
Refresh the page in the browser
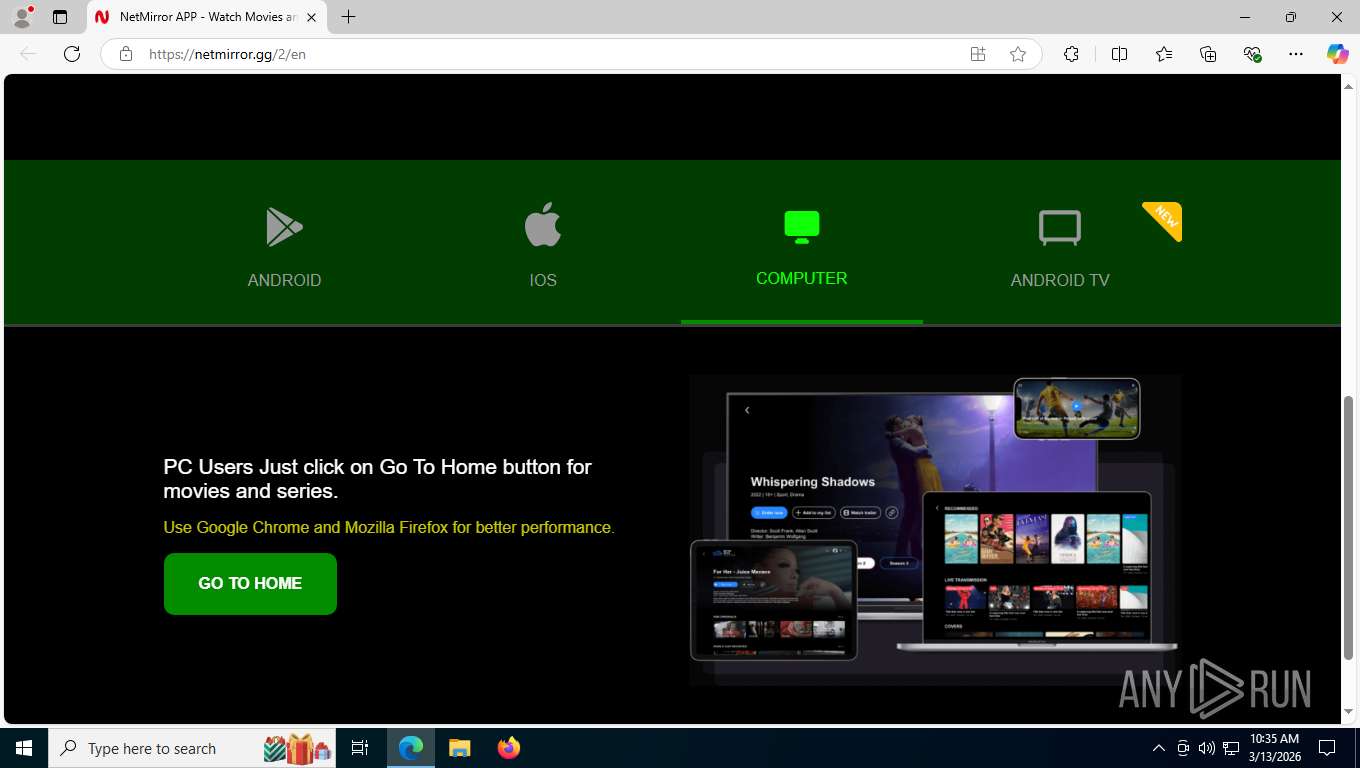click(x=72, y=54)
